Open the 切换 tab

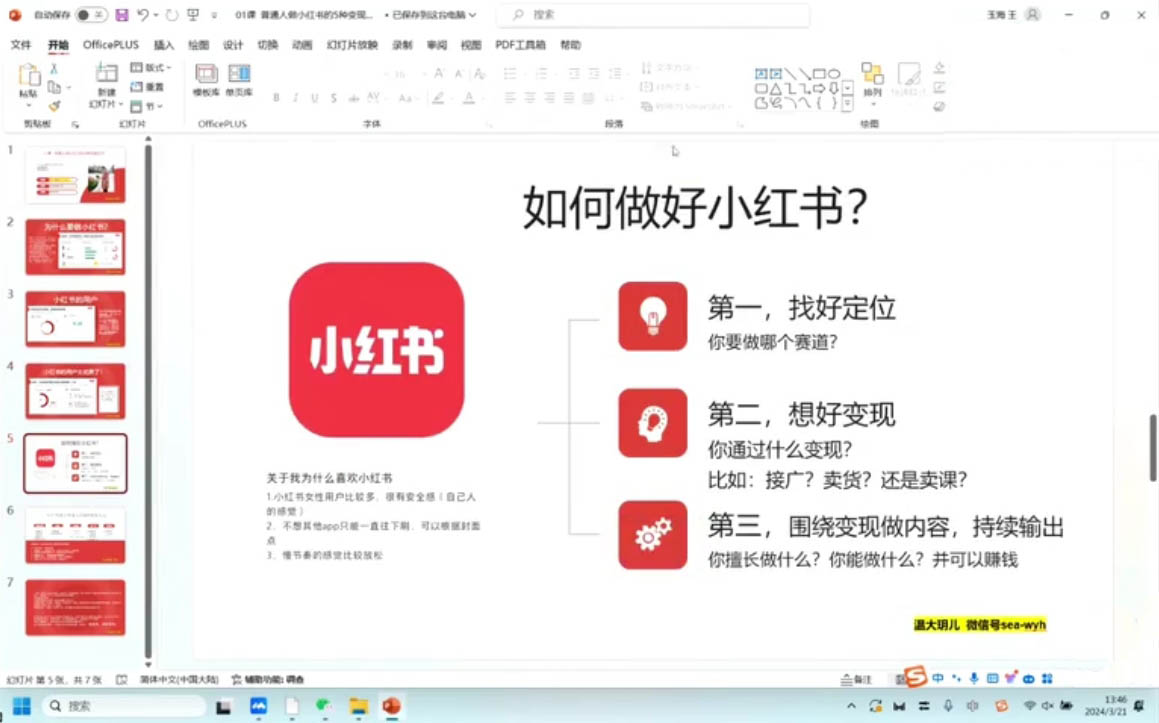pos(268,45)
